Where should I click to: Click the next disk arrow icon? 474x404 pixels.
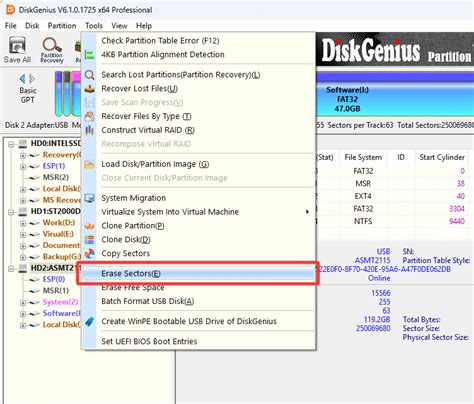(x=32, y=79)
